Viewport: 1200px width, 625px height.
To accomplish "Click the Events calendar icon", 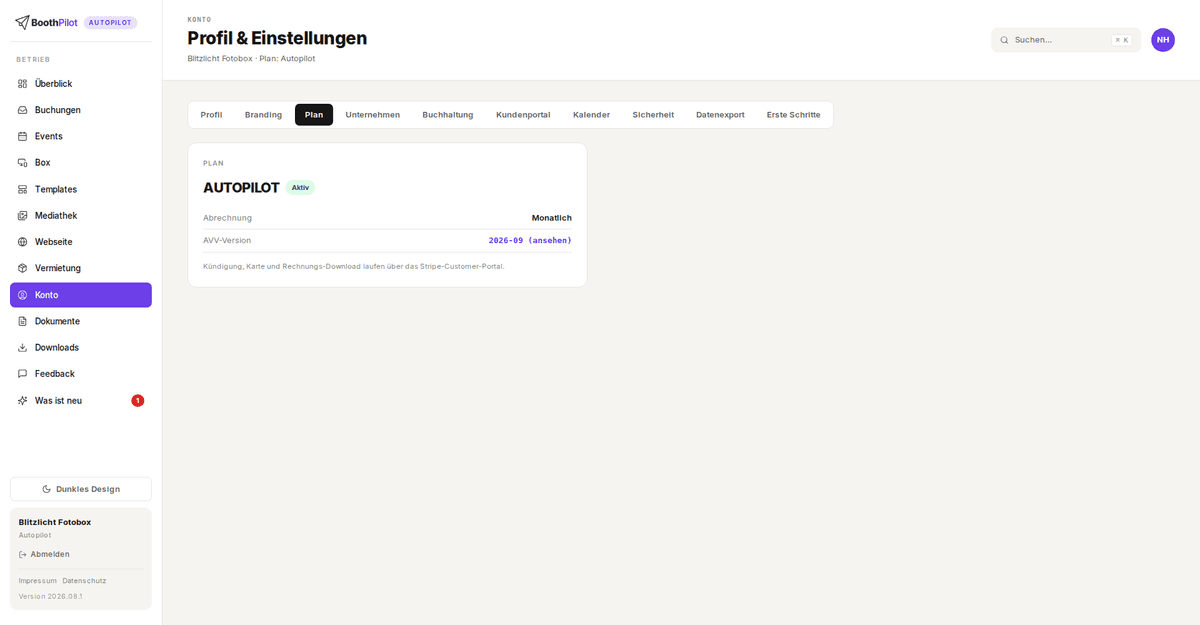I will 23,136.
